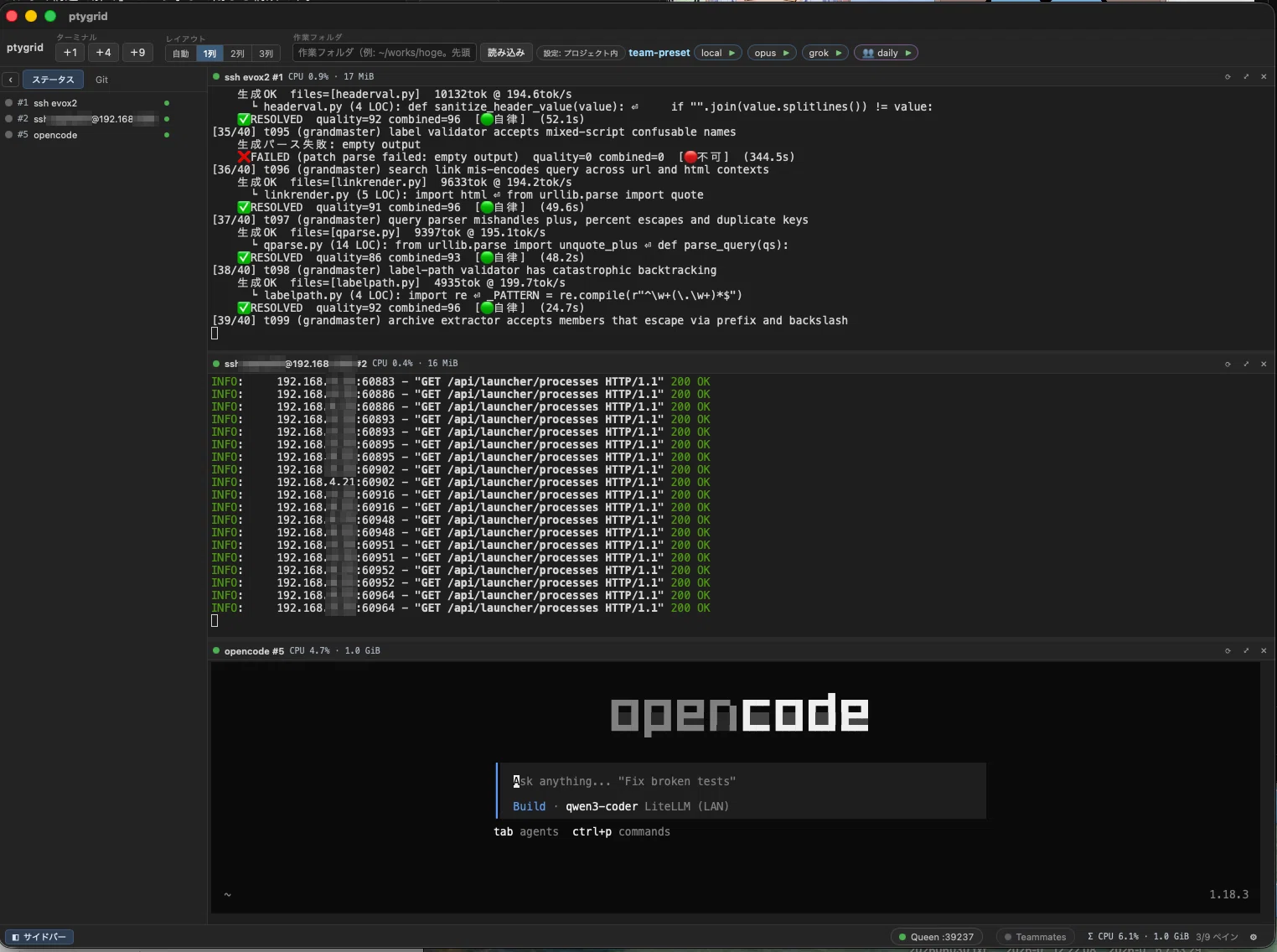Restart the opencode #5 pane
Image resolution: width=1277 pixels, height=952 pixels.
tap(1228, 650)
